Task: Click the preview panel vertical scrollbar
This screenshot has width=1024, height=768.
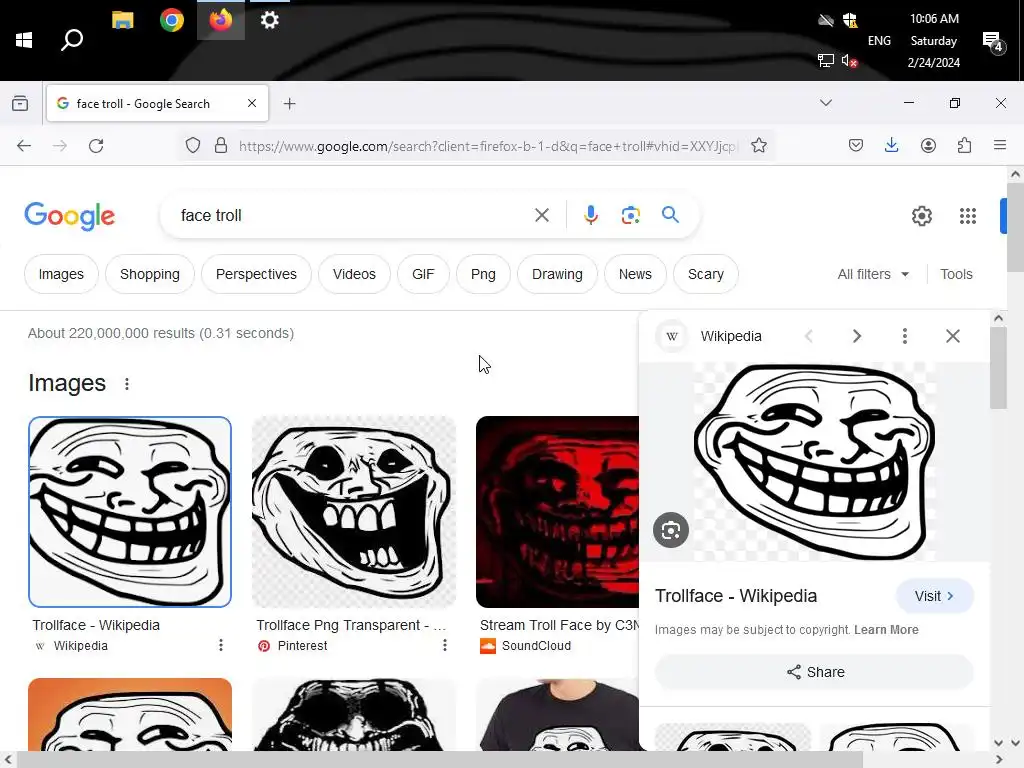Action: 998,368
